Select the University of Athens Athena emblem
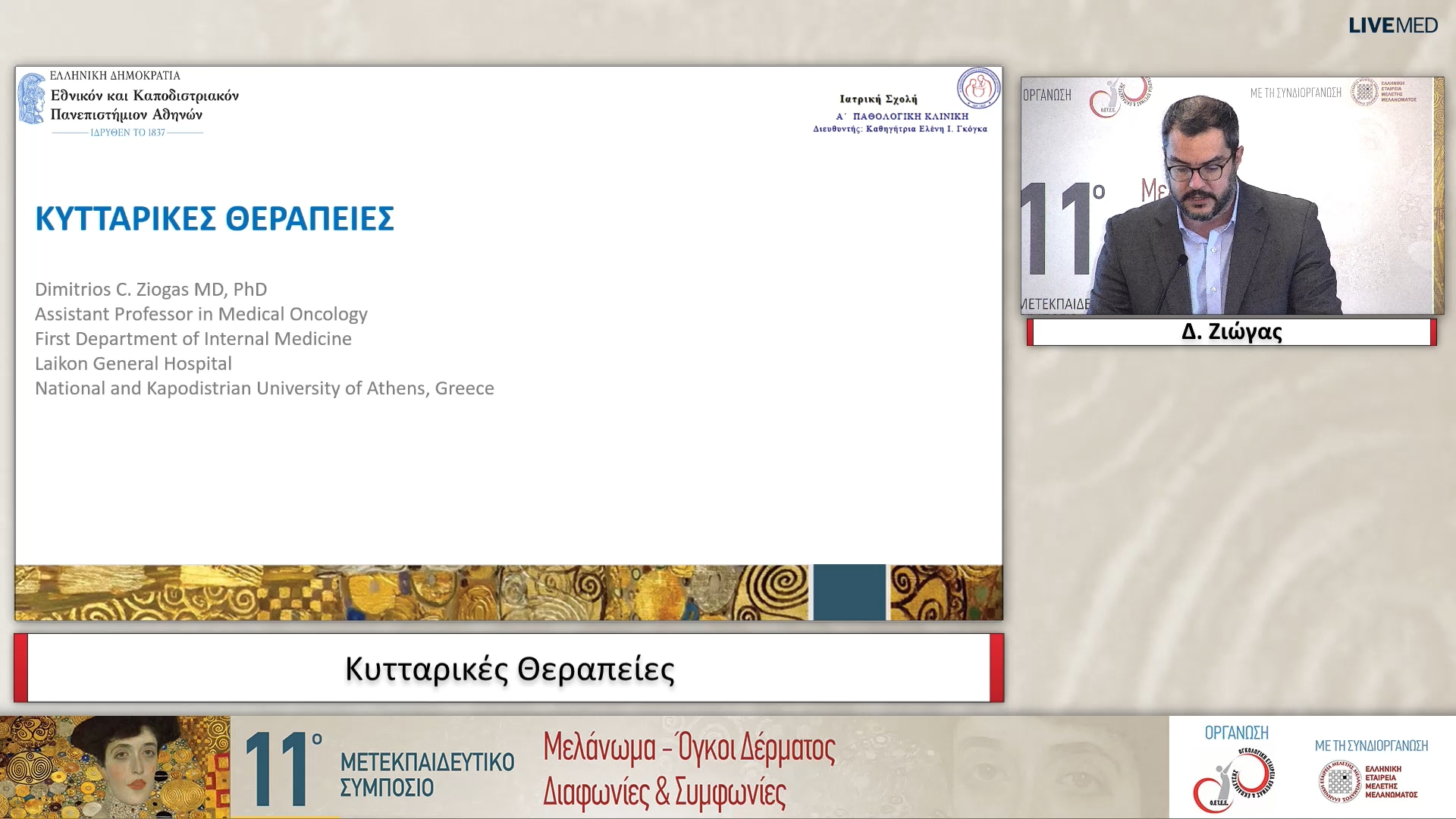 pyautogui.click(x=32, y=99)
